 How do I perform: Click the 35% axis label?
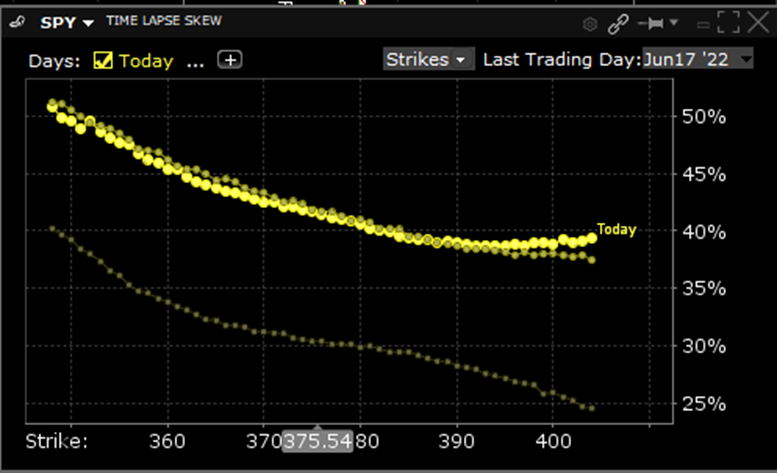click(x=704, y=288)
